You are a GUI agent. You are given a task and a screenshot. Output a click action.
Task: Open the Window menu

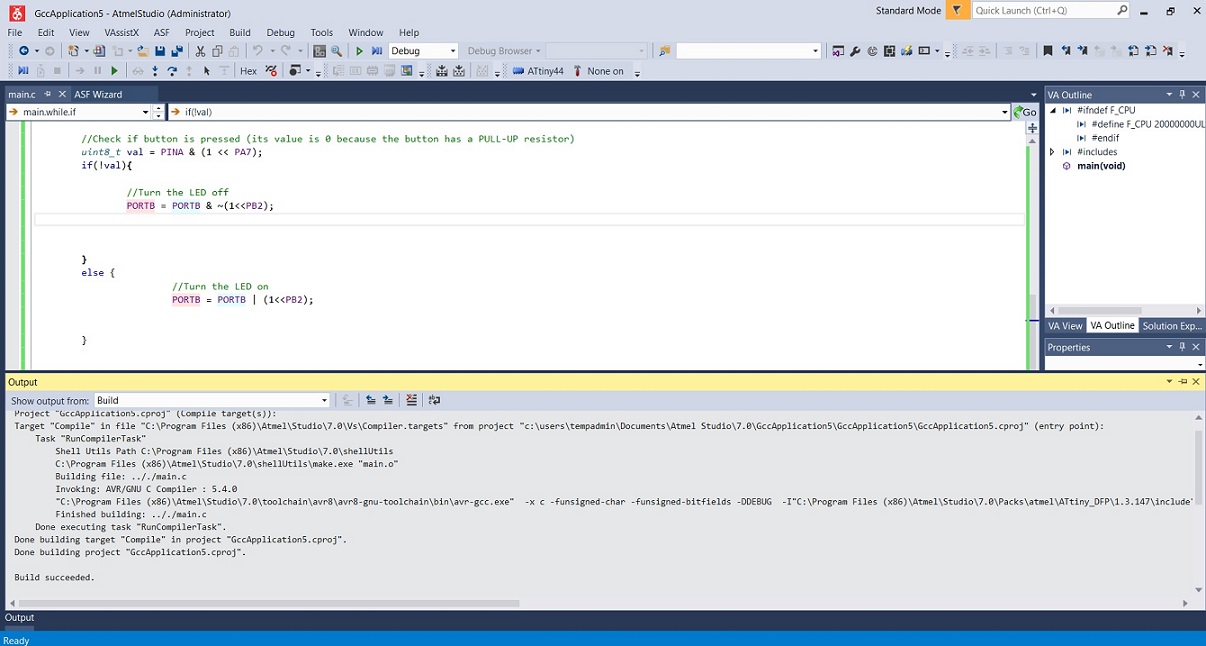click(366, 32)
